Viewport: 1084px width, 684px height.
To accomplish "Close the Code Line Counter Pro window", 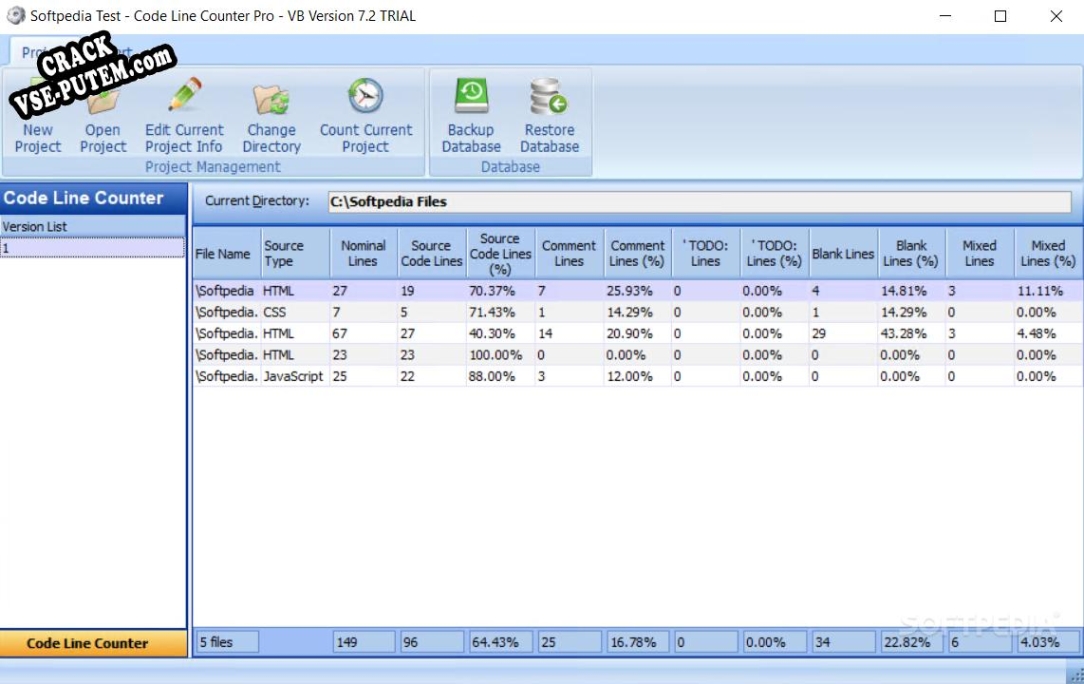I will [1056, 15].
